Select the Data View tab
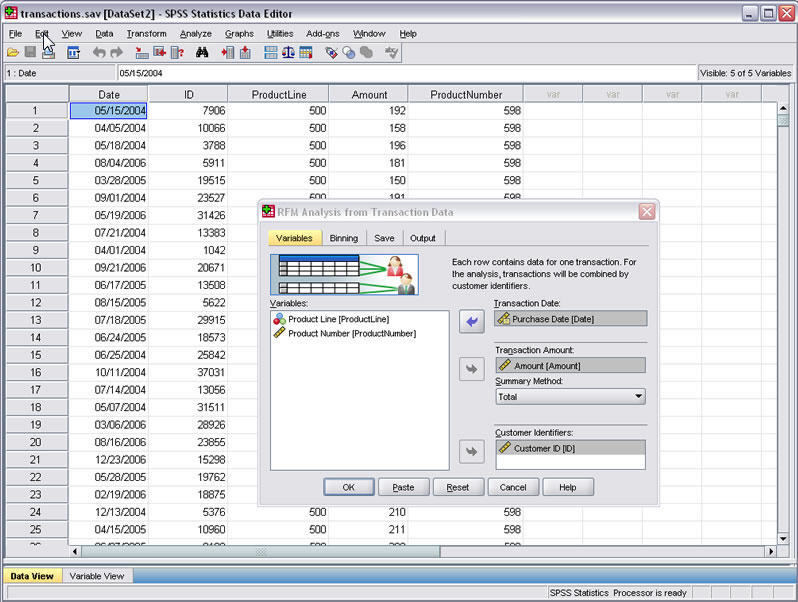This screenshot has width=798, height=602. click(x=32, y=576)
